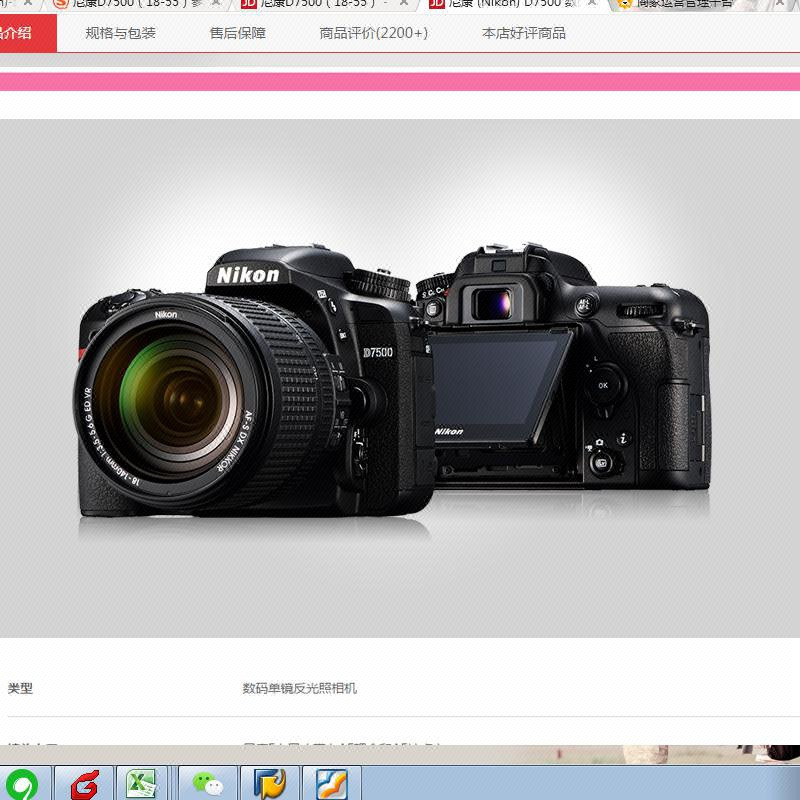Close the 尼康 (Nikon) D7500 数 browser tab
This screenshot has height=800, width=800.
coord(592,3)
